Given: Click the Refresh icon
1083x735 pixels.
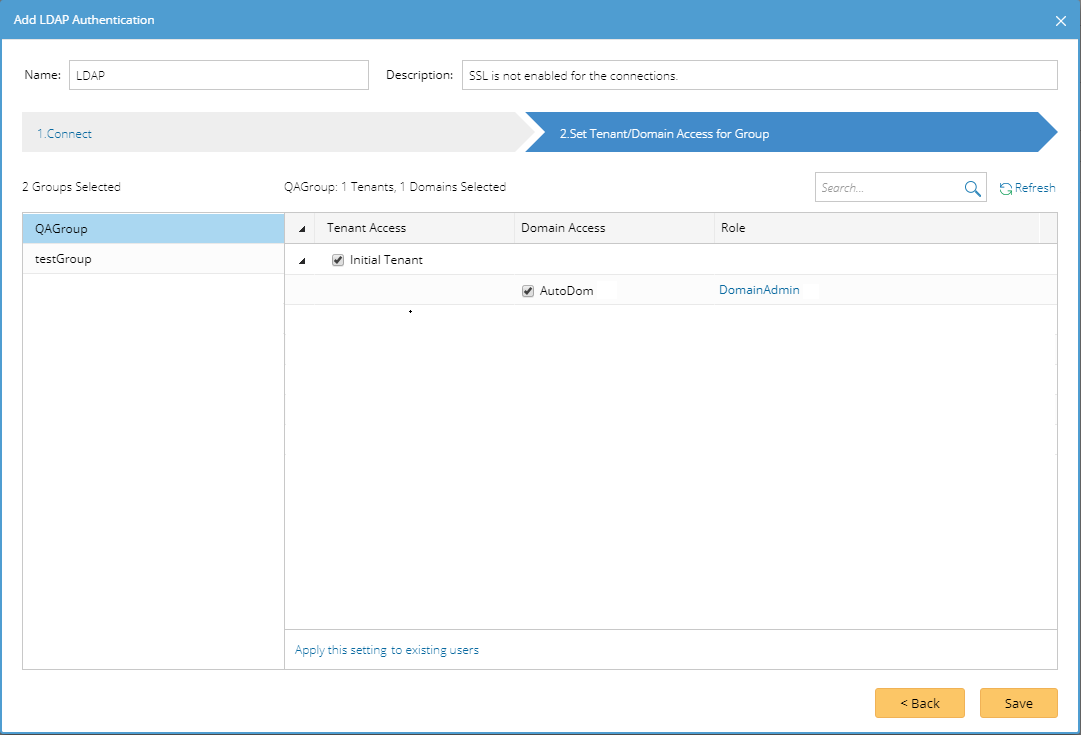Looking at the screenshot, I should click(x=1006, y=188).
